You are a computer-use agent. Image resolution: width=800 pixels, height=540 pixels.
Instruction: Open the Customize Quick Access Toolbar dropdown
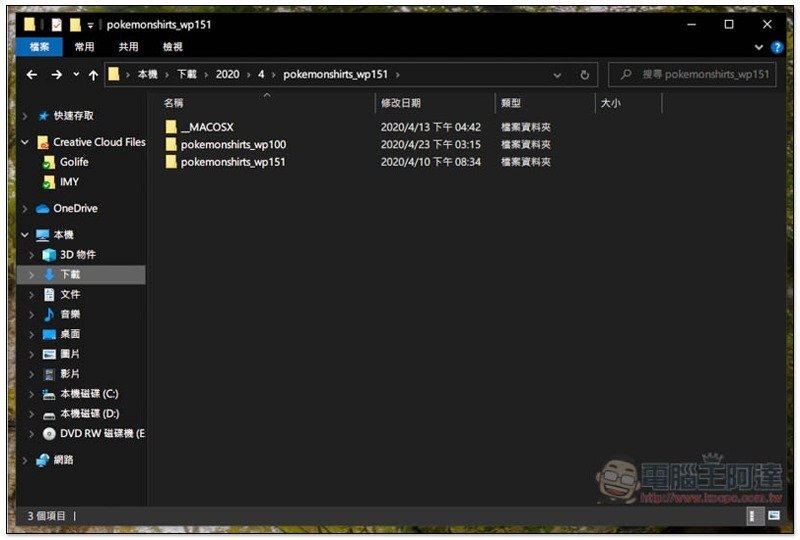90,24
